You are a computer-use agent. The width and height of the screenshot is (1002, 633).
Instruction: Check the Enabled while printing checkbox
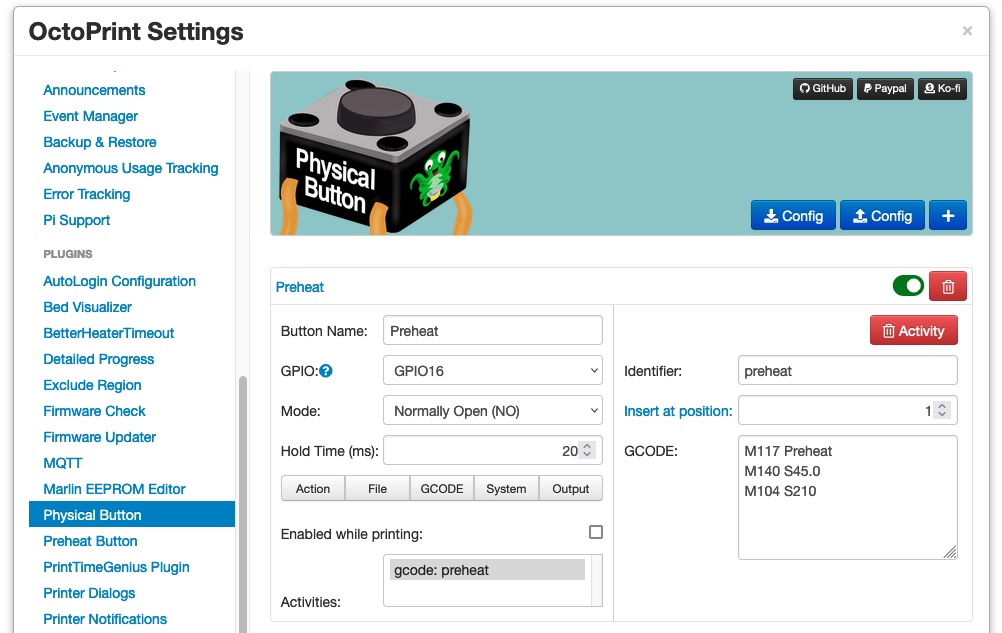[596, 533]
